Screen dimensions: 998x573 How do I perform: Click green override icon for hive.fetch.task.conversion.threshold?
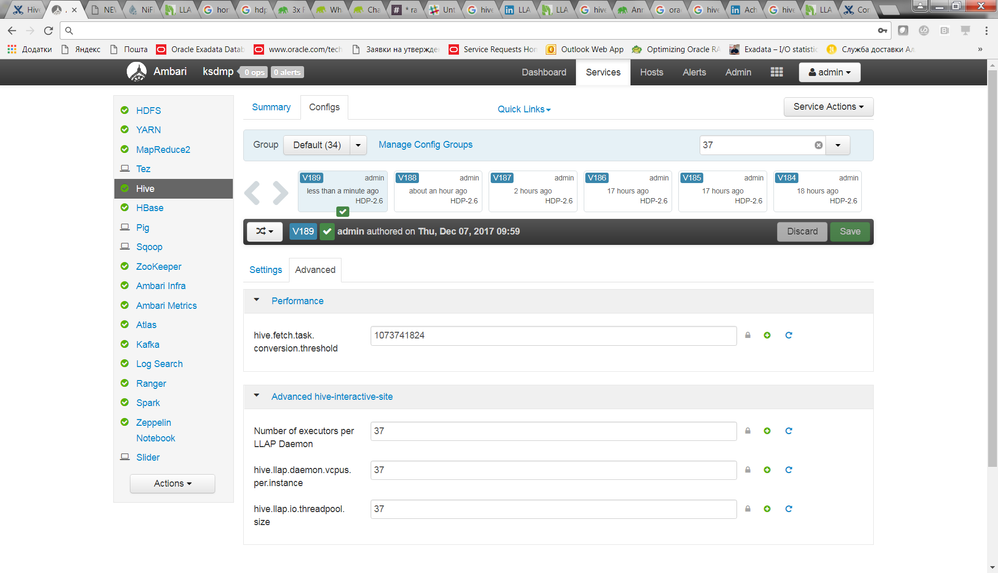pyautogui.click(x=767, y=336)
